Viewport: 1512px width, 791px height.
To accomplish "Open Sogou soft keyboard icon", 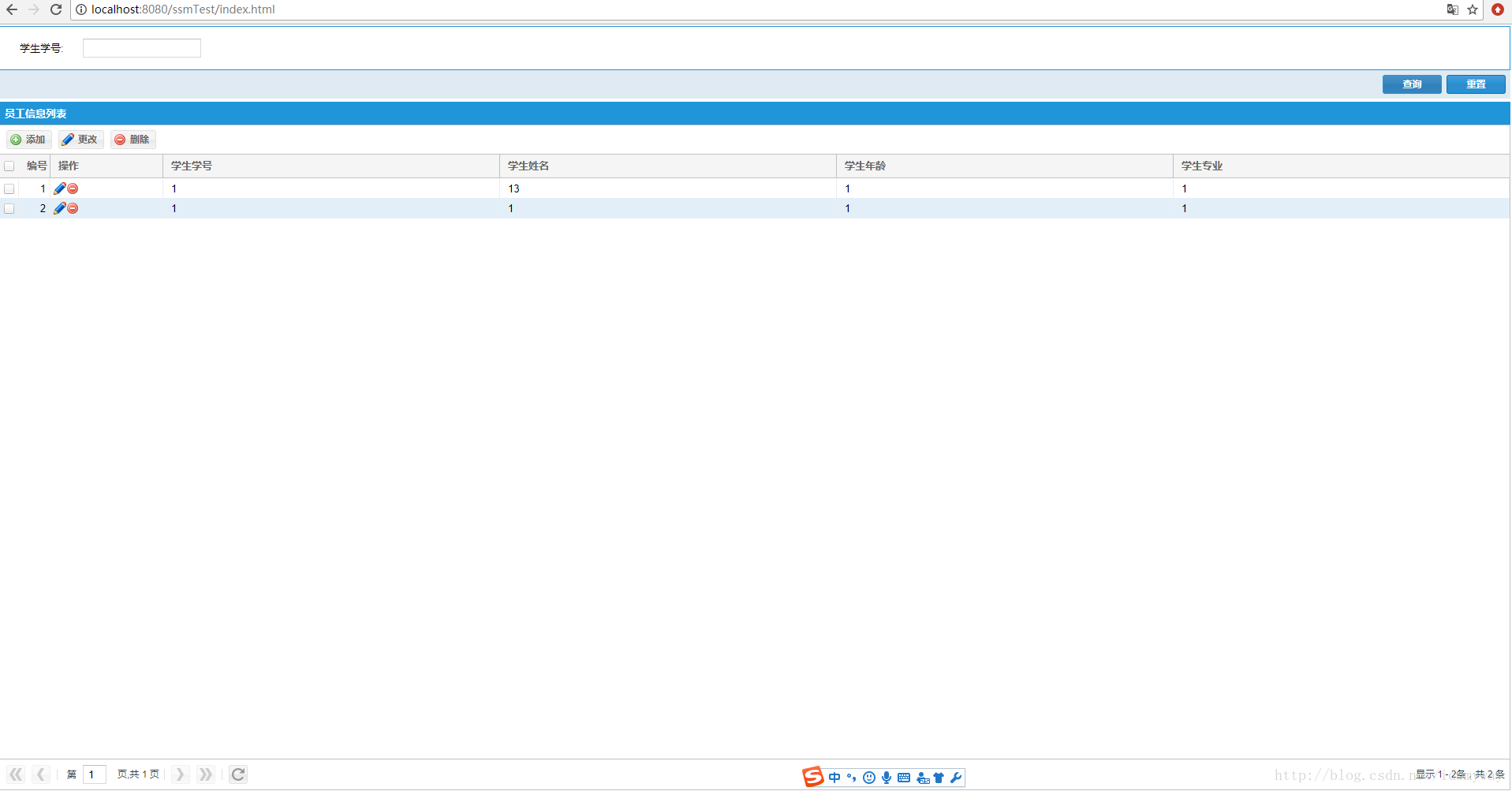I will 904,778.
